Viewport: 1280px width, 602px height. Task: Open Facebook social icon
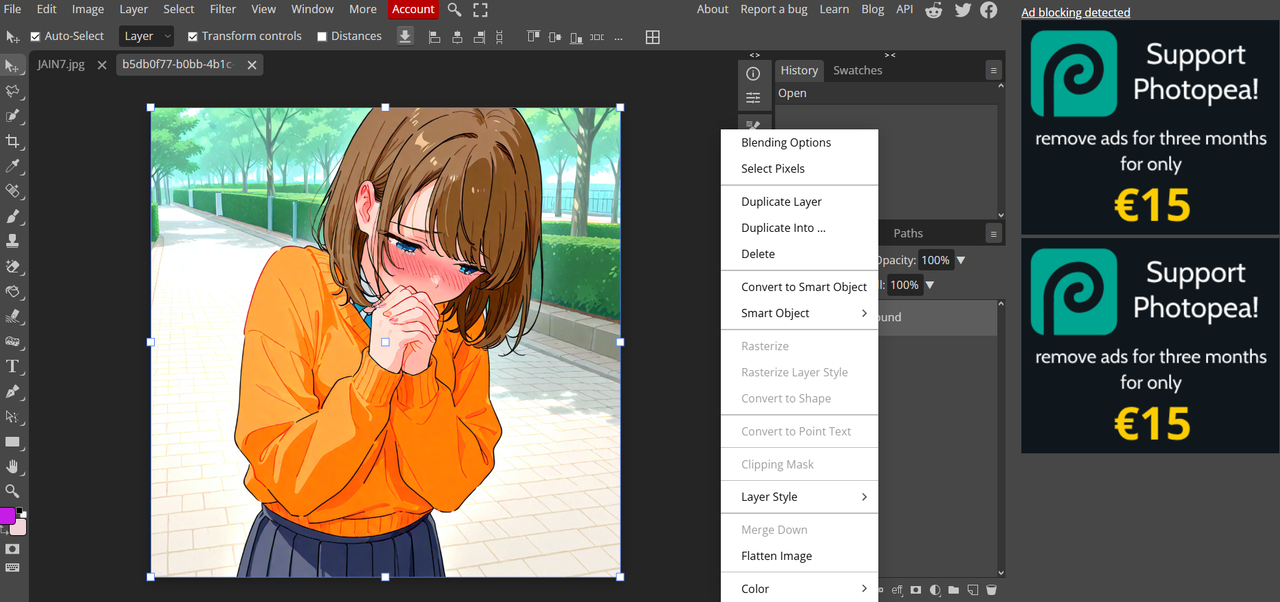[988, 9]
